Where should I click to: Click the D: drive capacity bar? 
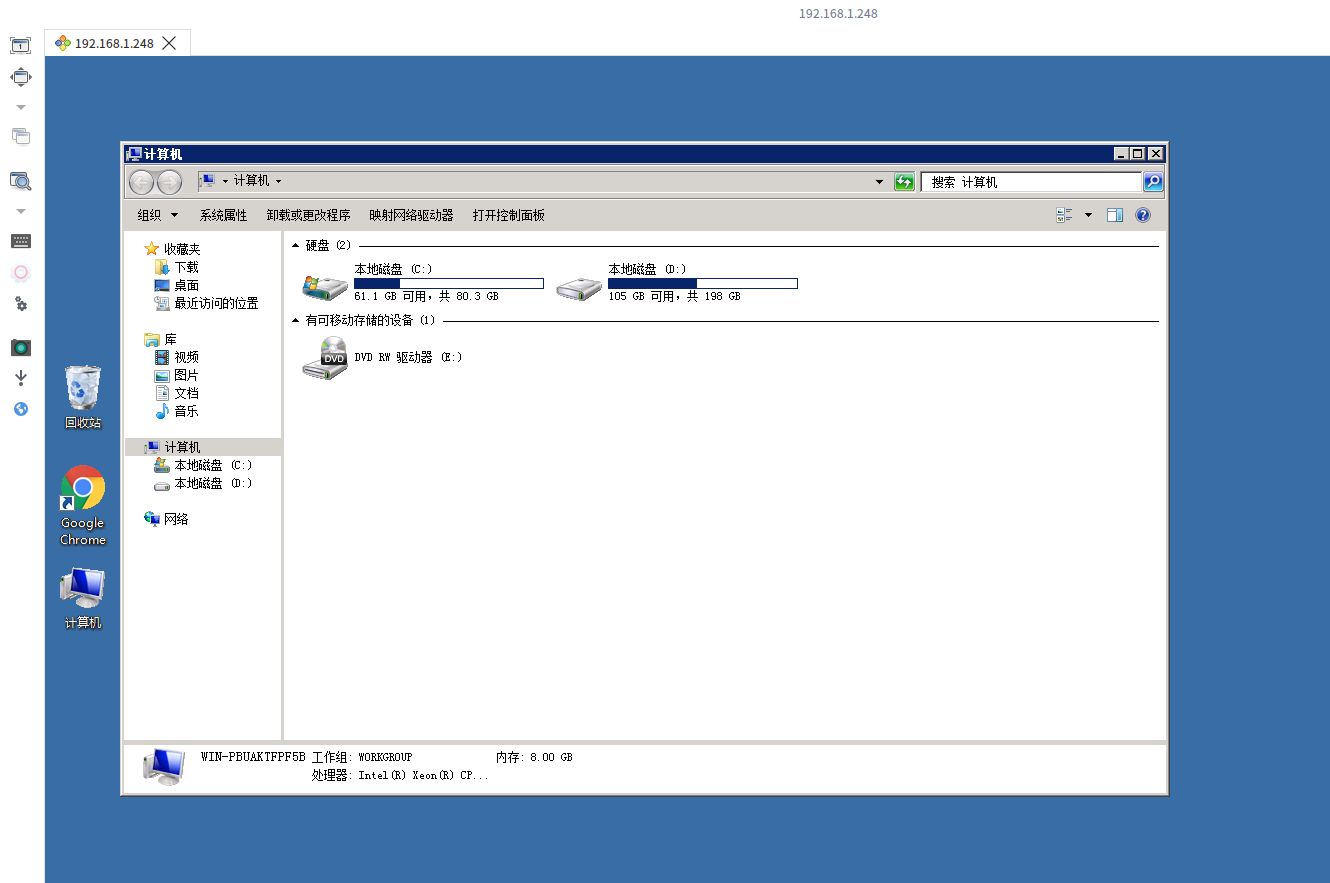click(703, 284)
